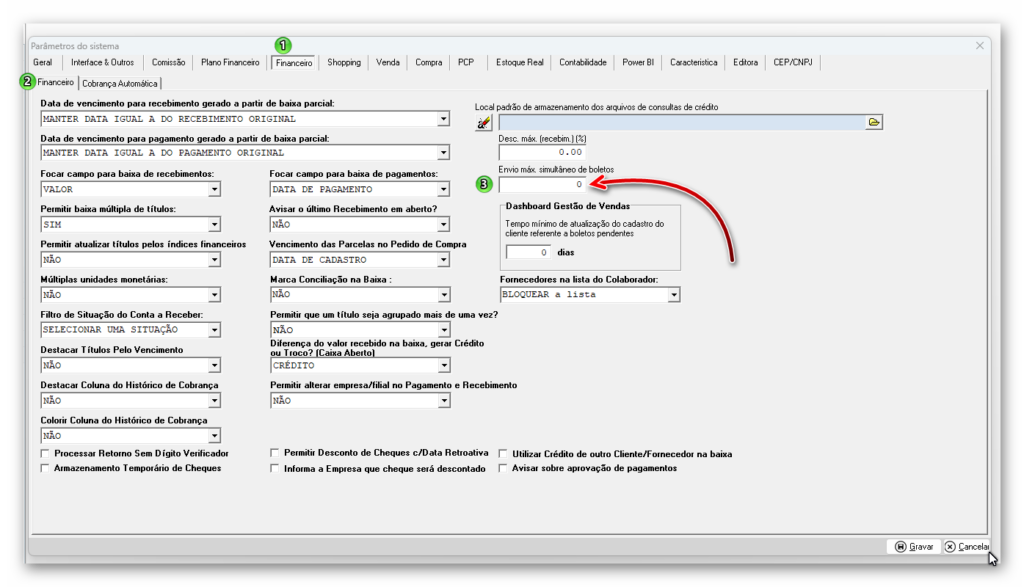This screenshot has height=587, width=1024.
Task: Switch to the Cobrança Automática sub-tab
Action: [x=120, y=83]
